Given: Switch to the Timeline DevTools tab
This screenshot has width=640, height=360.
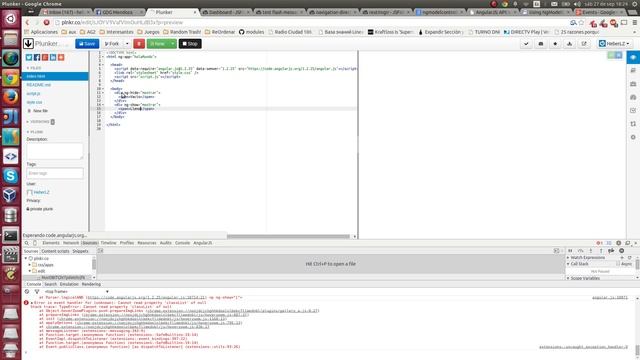Looking at the screenshot, I should (108, 243).
